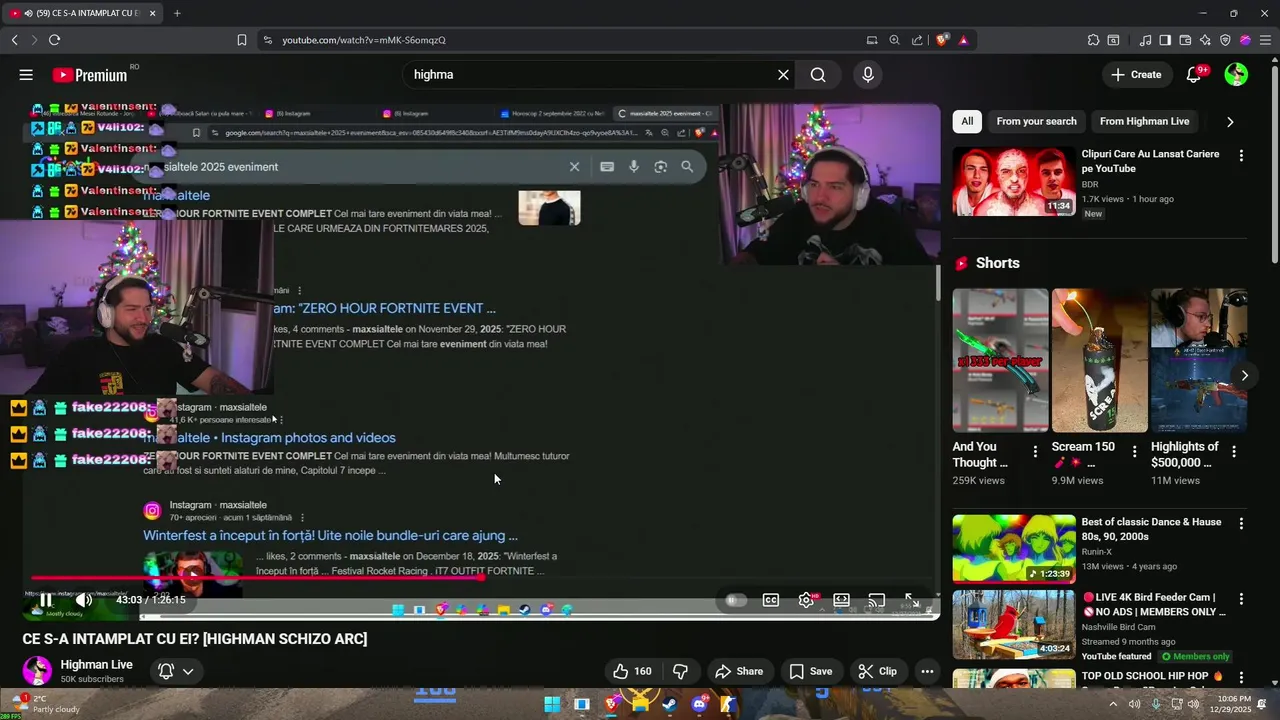Click the browser address bar URL

(364, 40)
